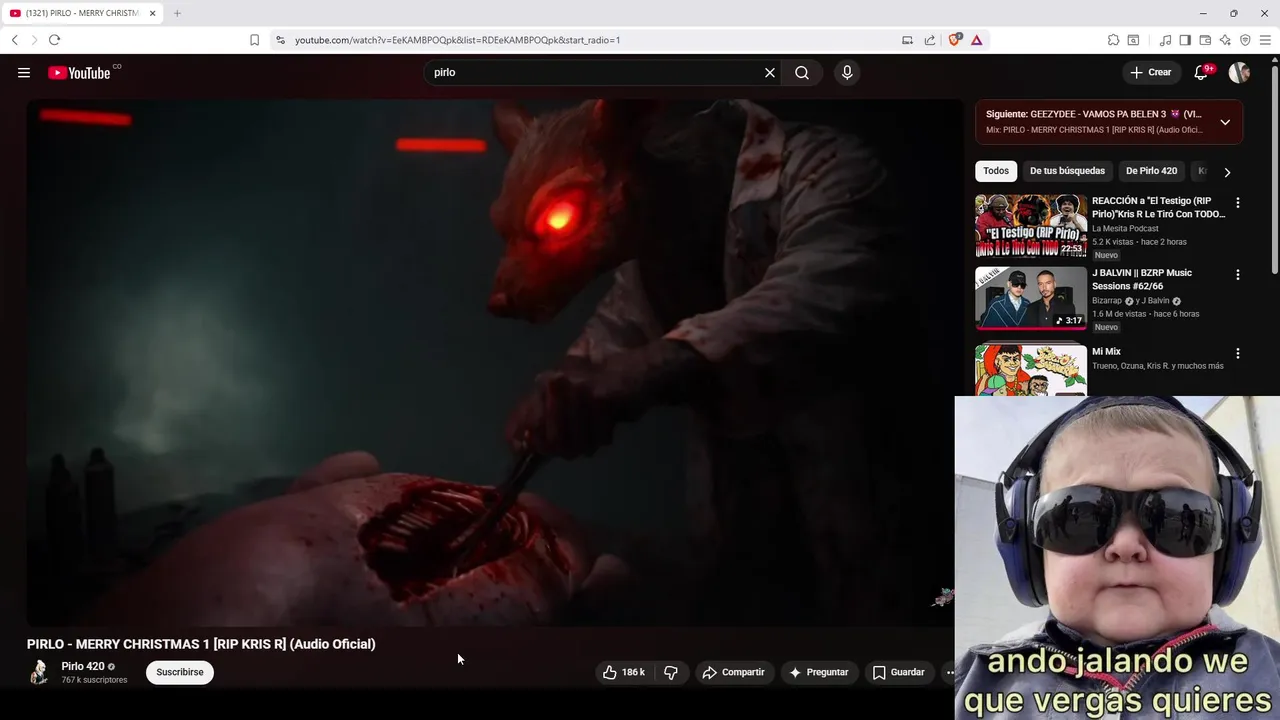
Task: Click the search-tabs icon in the browser toolbar
Action: [1133, 40]
